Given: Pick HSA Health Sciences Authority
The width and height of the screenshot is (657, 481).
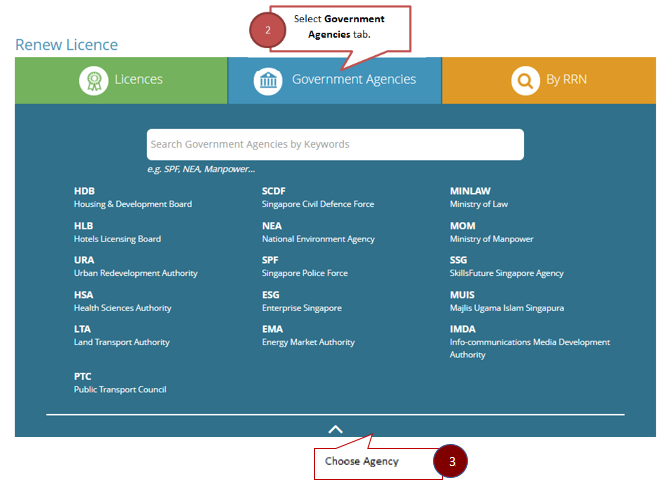Looking at the screenshot, I should coord(122,301).
